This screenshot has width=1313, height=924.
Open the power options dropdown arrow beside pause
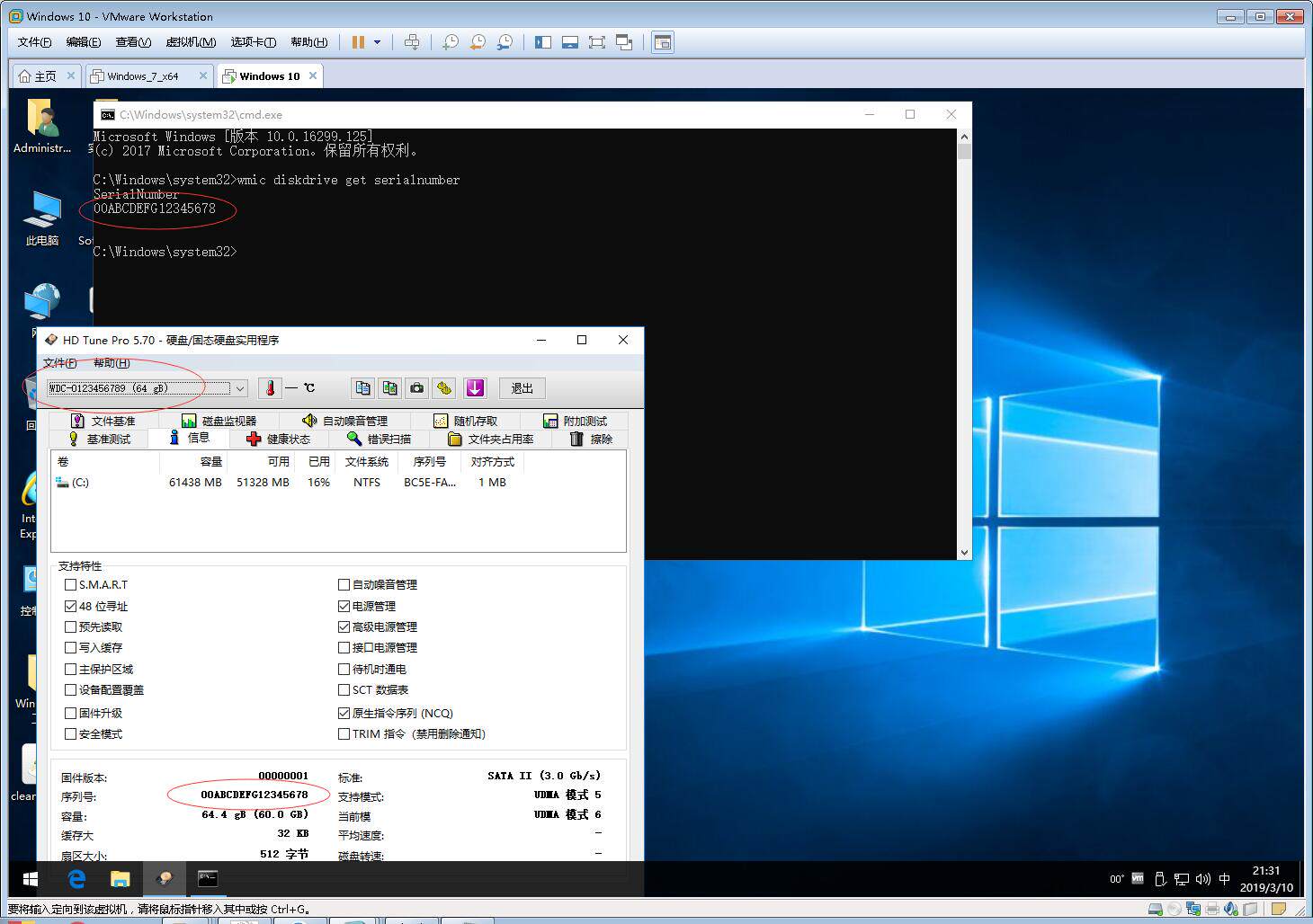[378, 42]
